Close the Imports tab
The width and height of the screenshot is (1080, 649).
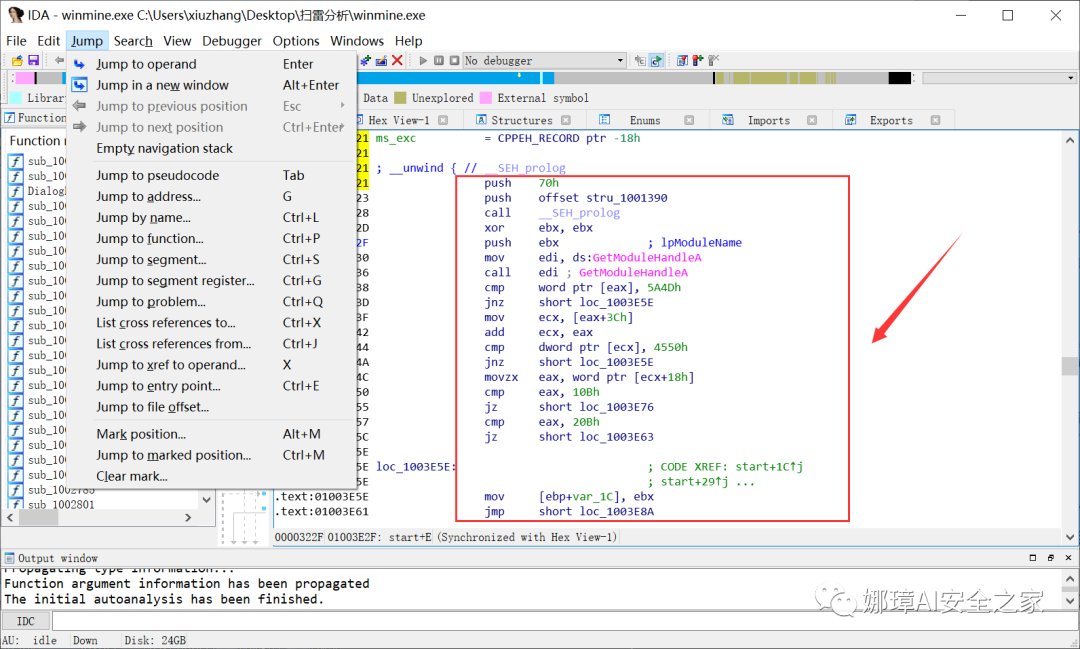point(812,121)
